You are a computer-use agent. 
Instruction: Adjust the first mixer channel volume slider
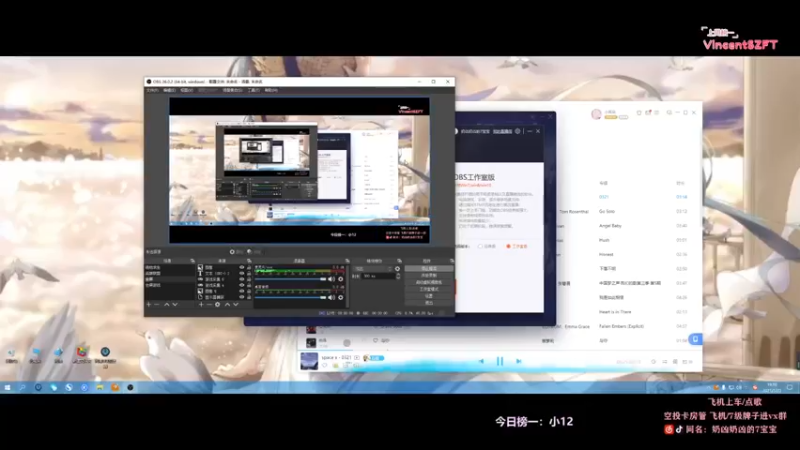[291, 279]
